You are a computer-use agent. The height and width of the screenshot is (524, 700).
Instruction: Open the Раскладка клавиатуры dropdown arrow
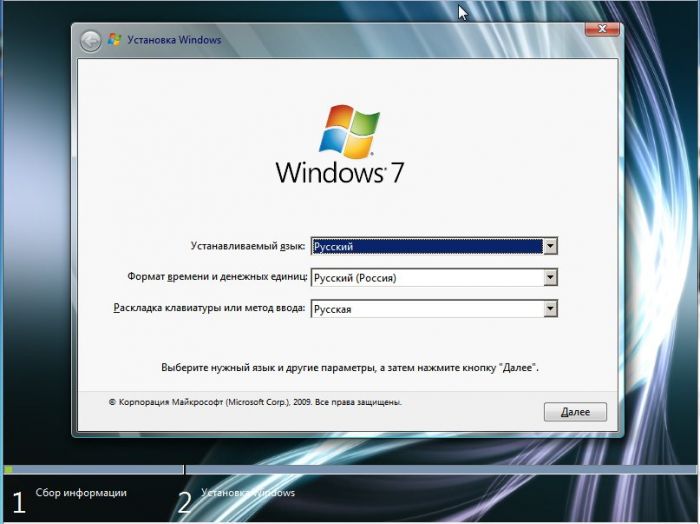550,309
